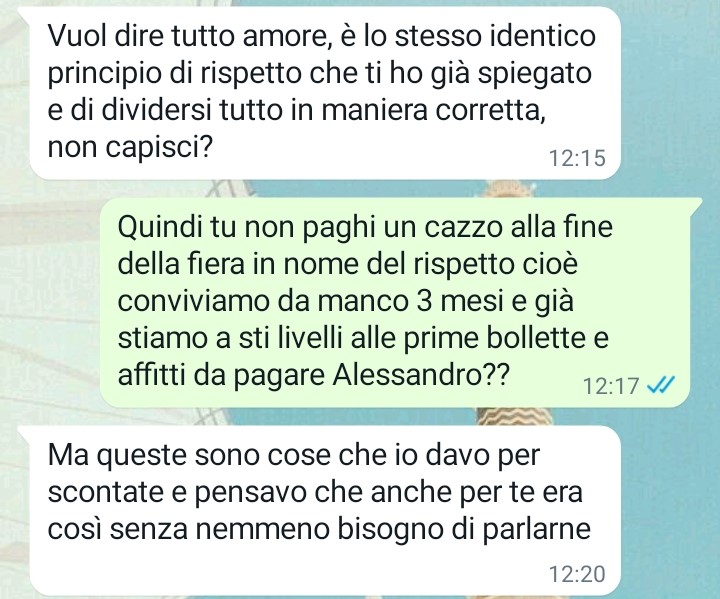Image resolution: width=720 pixels, height=599 pixels.
Task: Click the tail of the last received bubble
Action: point(24,431)
